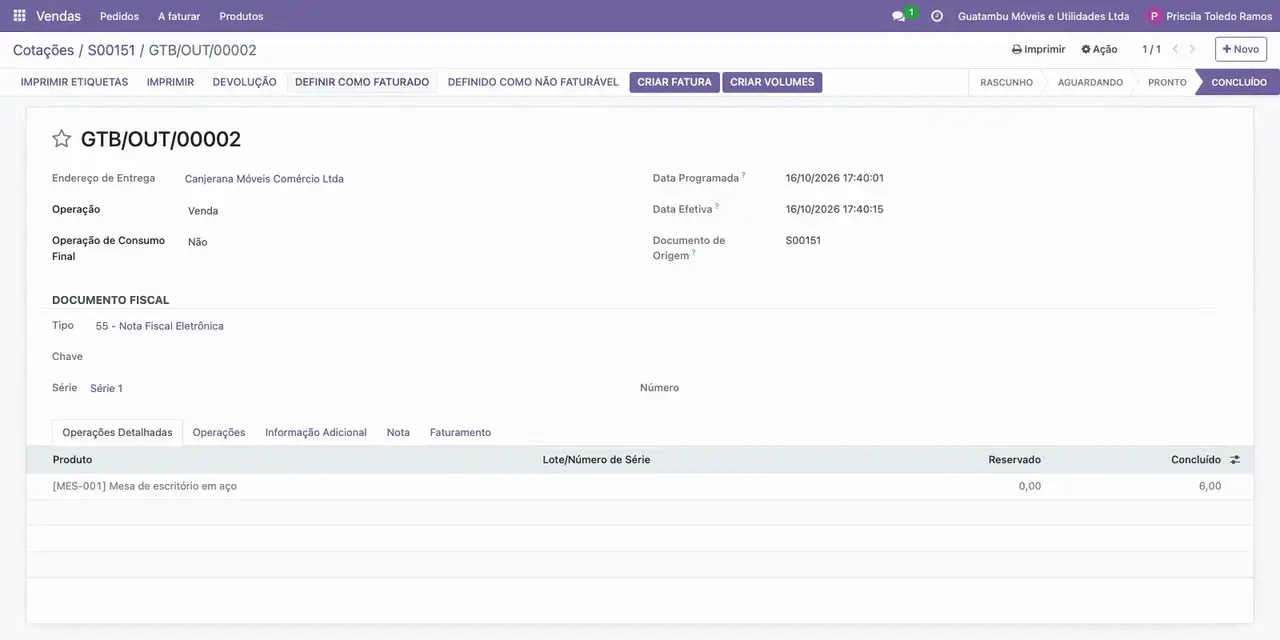Image resolution: width=1280 pixels, height=640 pixels.
Task: Click Imprimir Etiquetas button
Action: (75, 82)
